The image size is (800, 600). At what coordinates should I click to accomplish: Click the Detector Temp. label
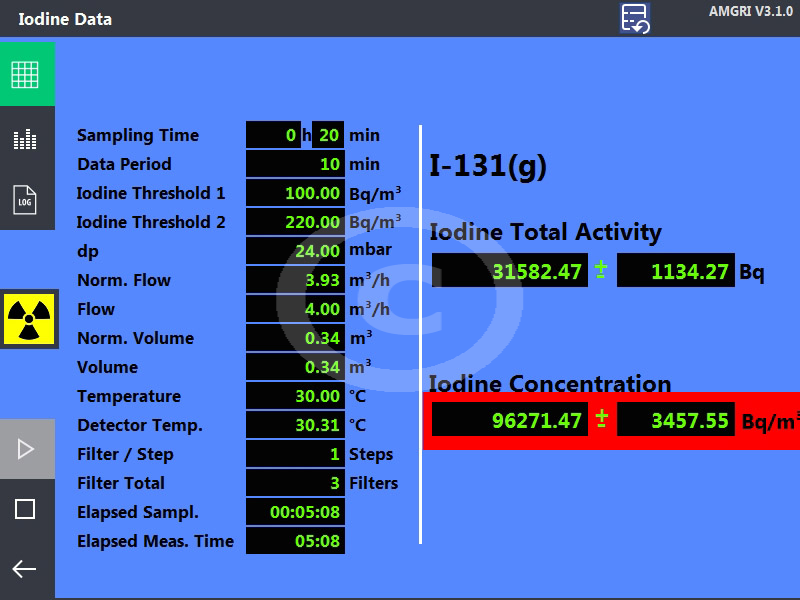pos(140,425)
